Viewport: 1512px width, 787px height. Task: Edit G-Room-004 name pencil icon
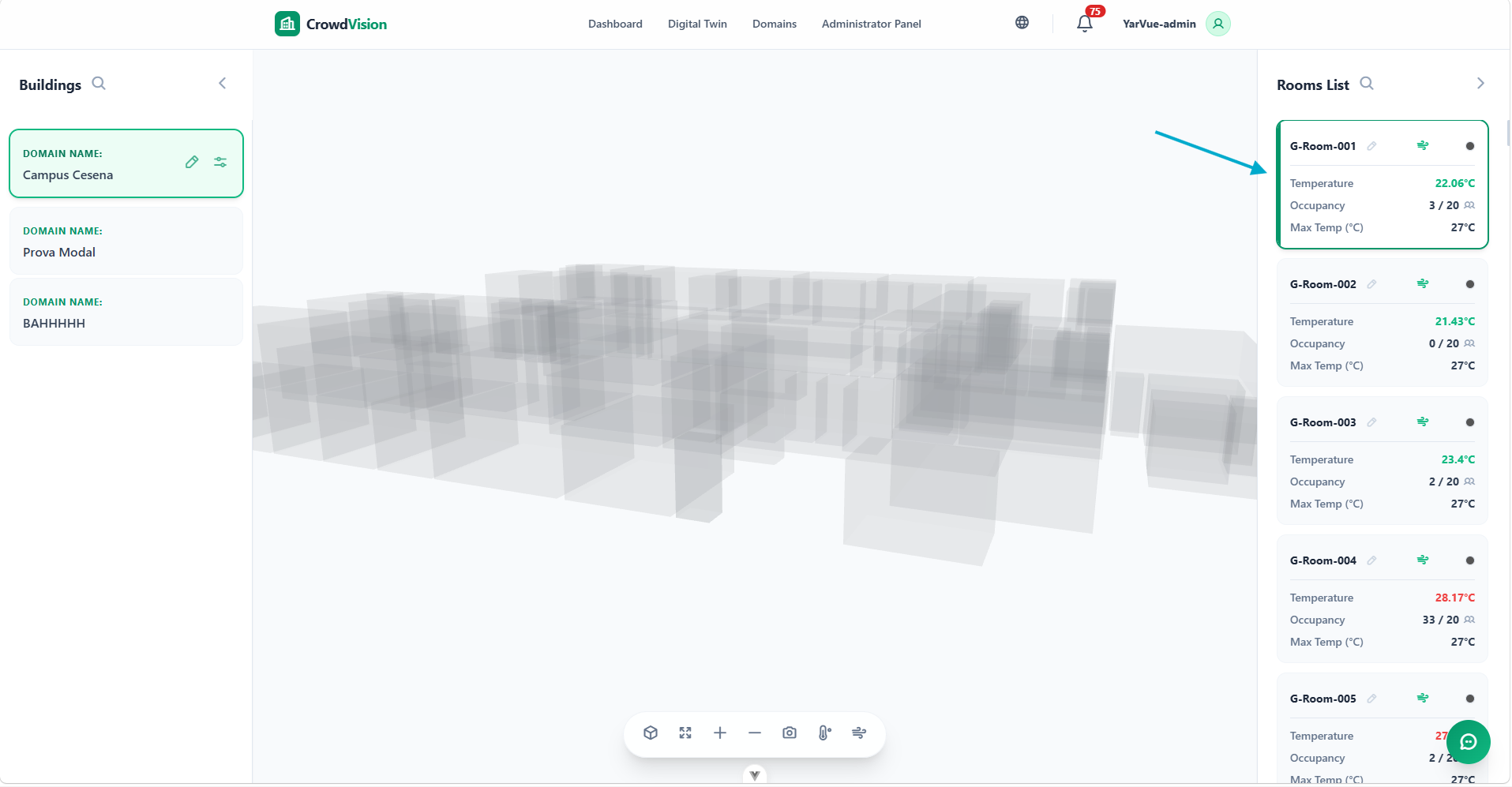click(1372, 560)
